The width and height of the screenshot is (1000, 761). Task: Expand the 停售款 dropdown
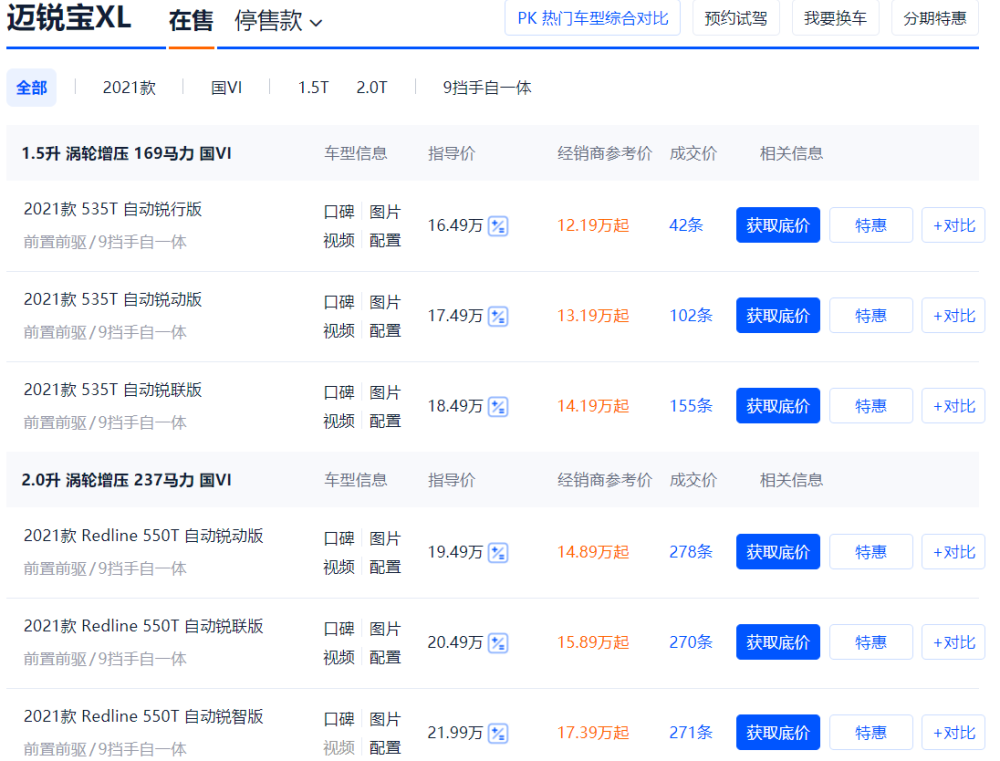tap(278, 21)
